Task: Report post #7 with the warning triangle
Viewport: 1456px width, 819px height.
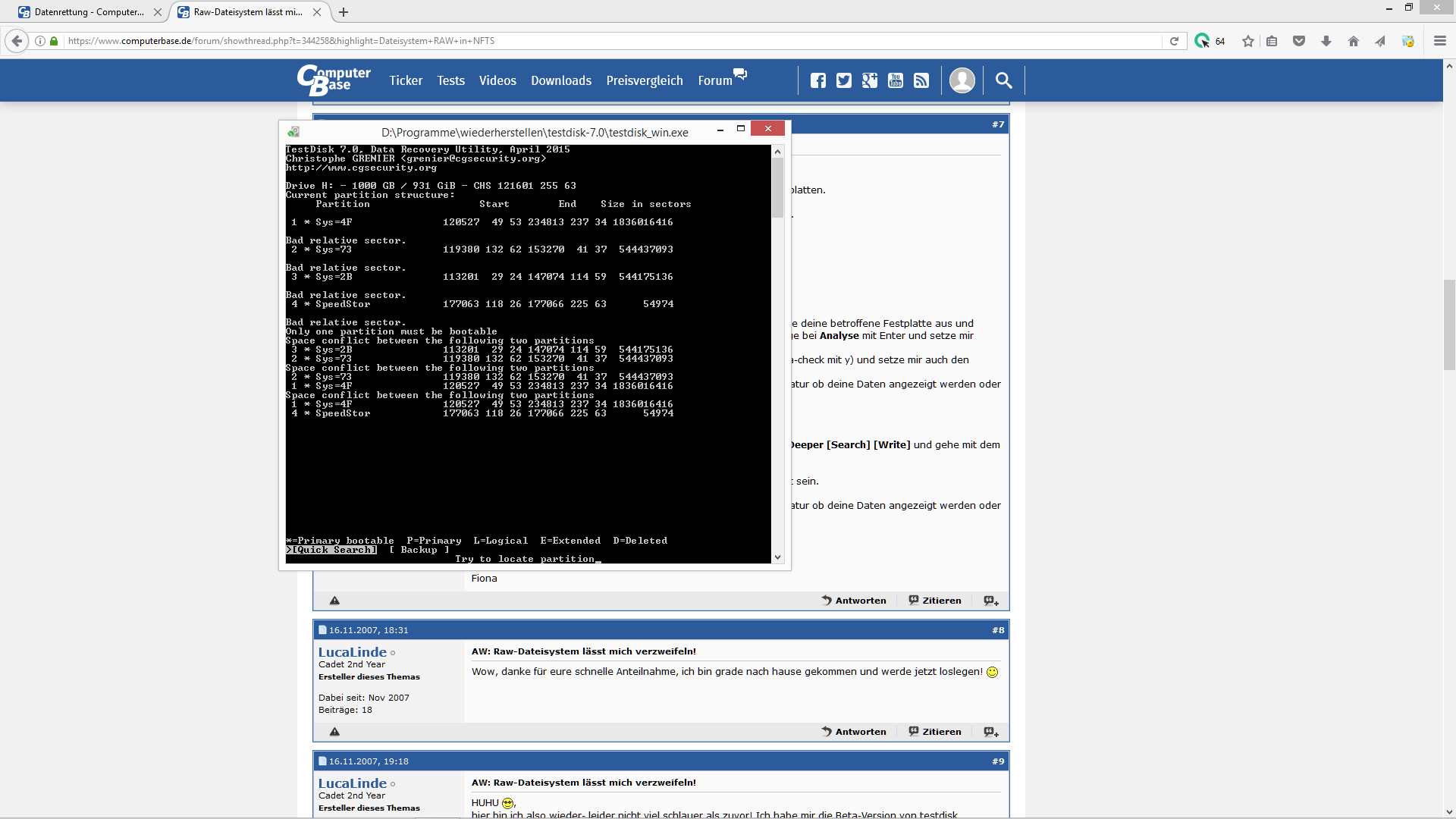Action: [x=334, y=601]
